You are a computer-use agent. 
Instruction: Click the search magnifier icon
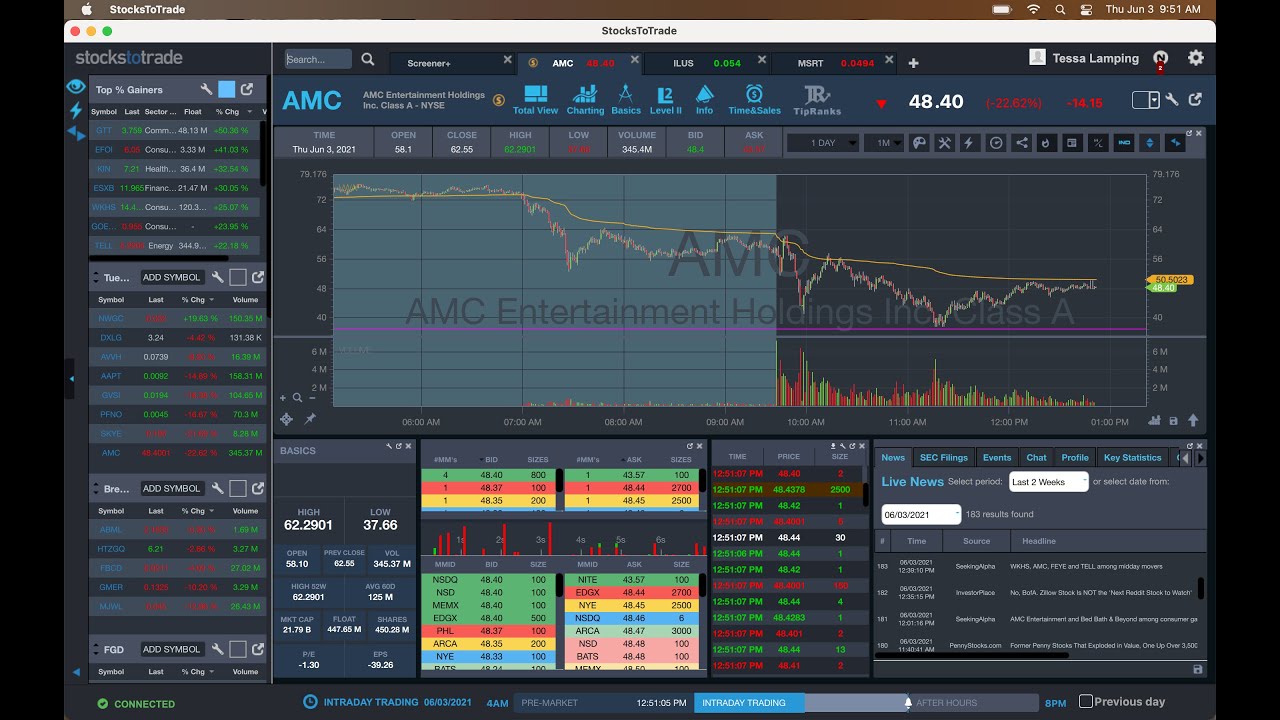pos(368,60)
